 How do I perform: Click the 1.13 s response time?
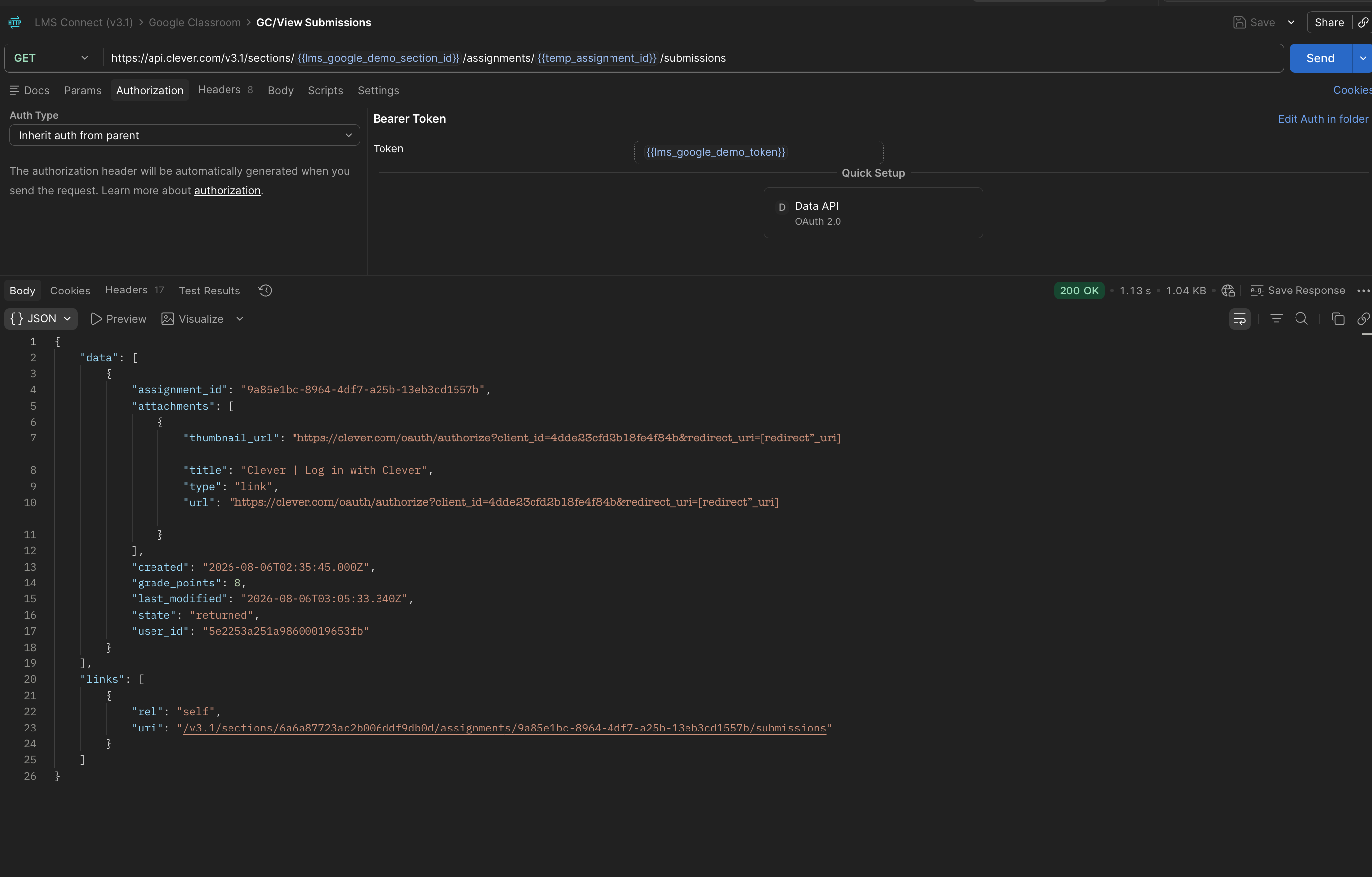tap(1135, 291)
